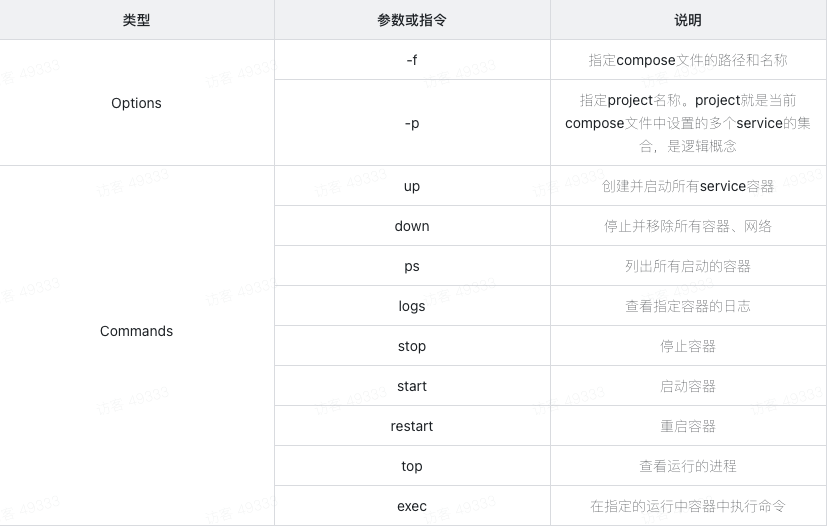This screenshot has width=828, height=527.
Task: Click the 指定compose文件的路径和名称 description
Action: point(688,60)
